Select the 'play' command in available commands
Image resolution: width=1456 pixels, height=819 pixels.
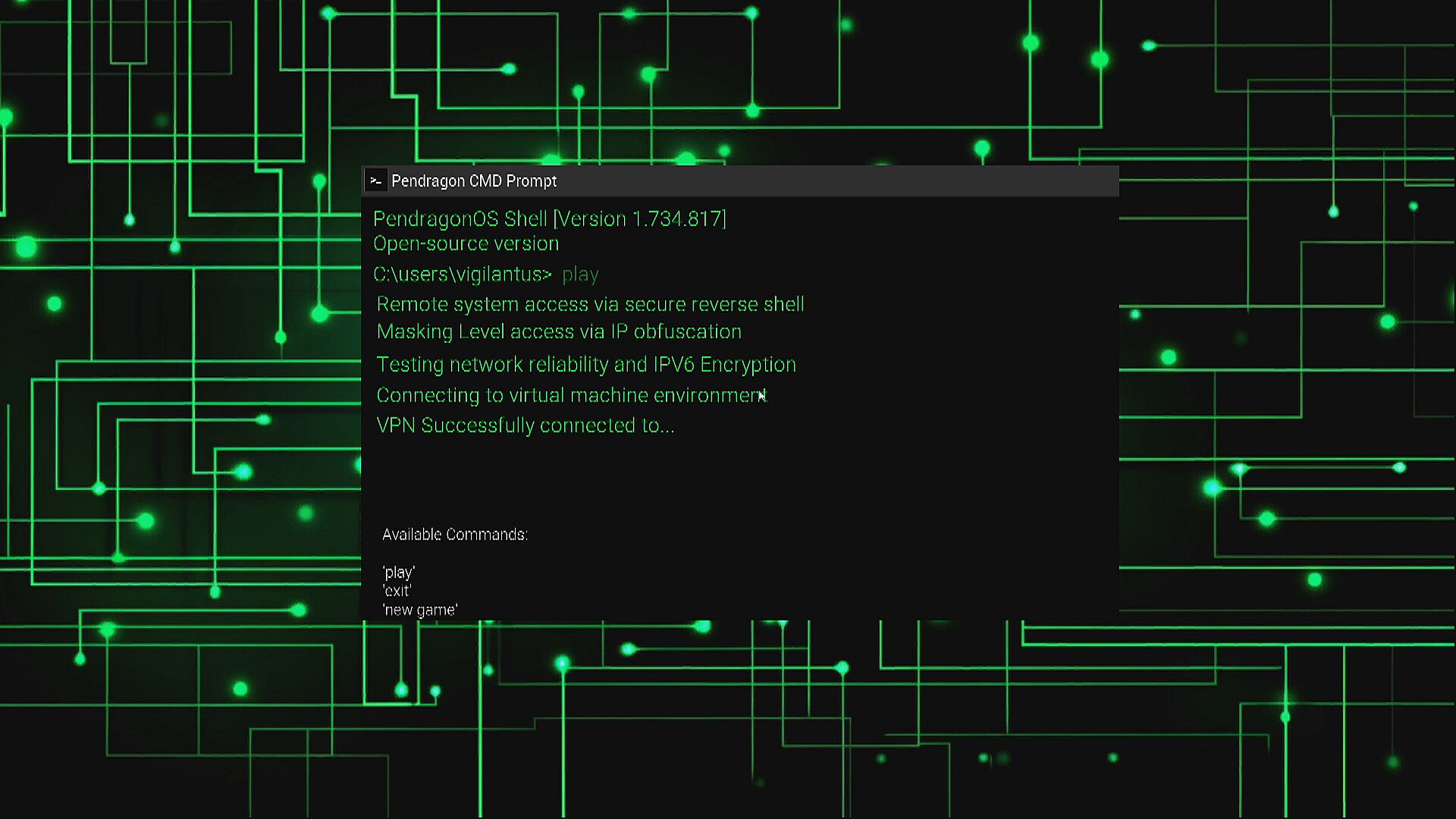398,573
